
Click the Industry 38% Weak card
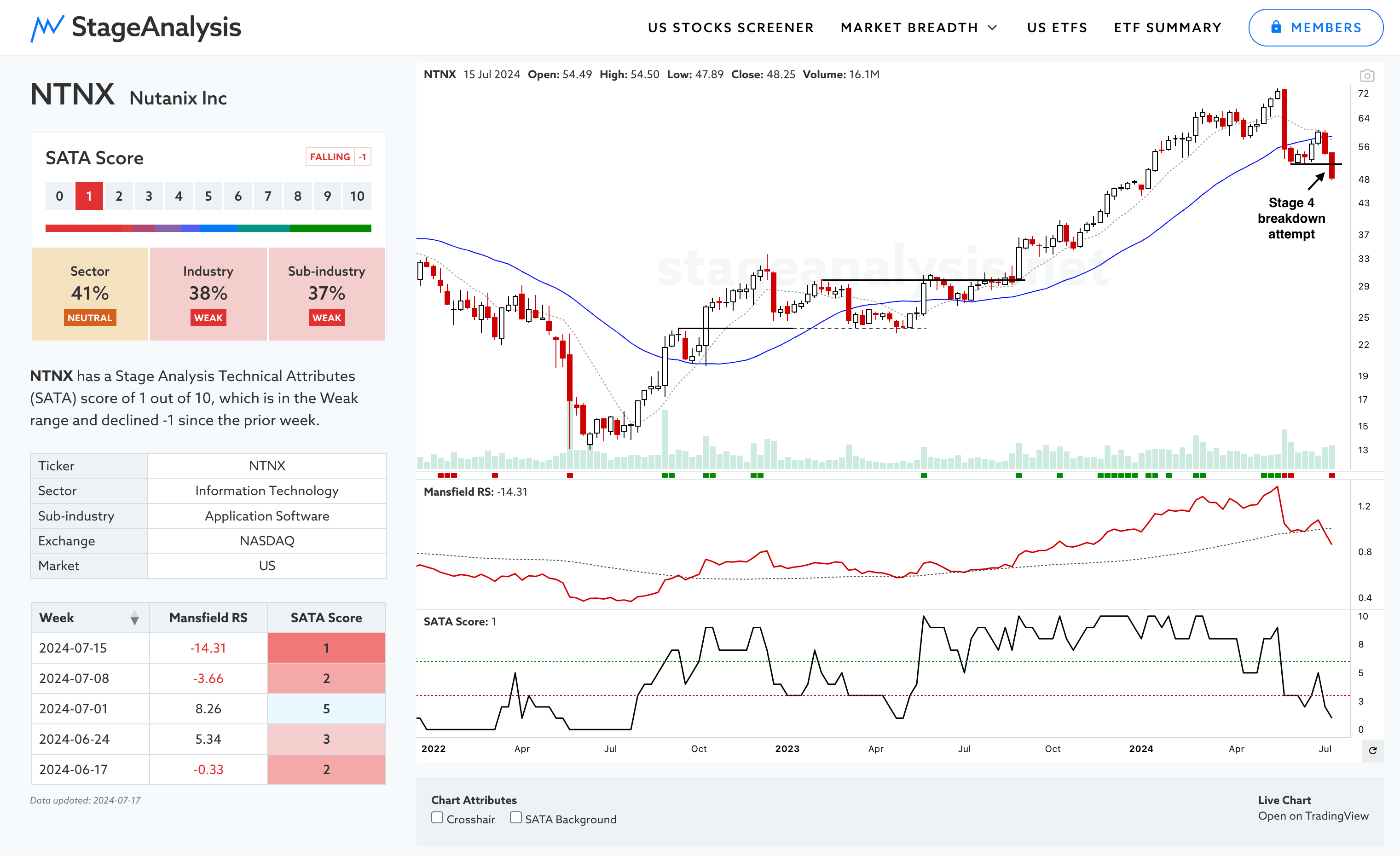click(208, 294)
